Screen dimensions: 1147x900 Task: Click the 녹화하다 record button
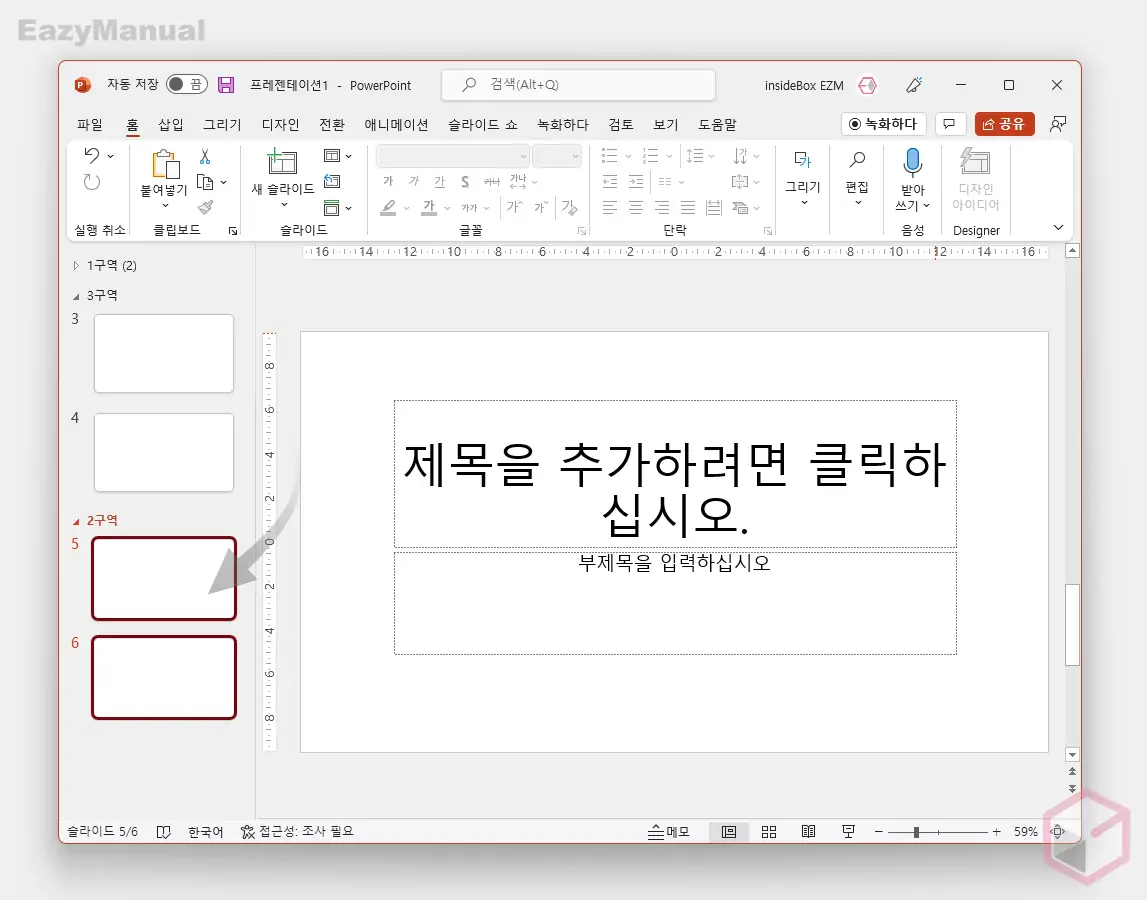click(x=883, y=124)
